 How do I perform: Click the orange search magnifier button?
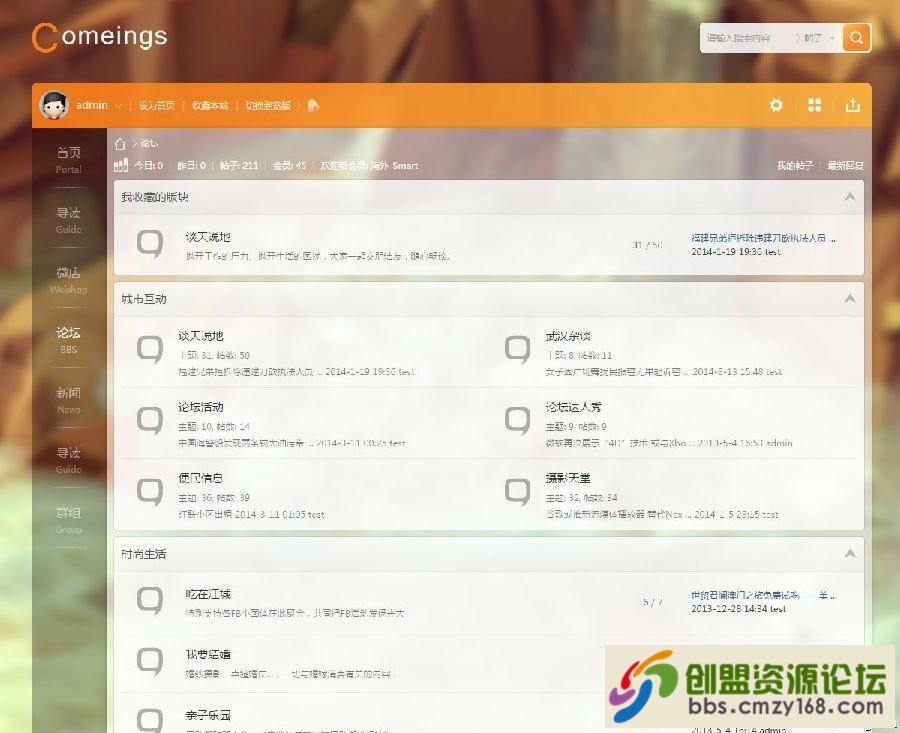[x=856, y=38]
